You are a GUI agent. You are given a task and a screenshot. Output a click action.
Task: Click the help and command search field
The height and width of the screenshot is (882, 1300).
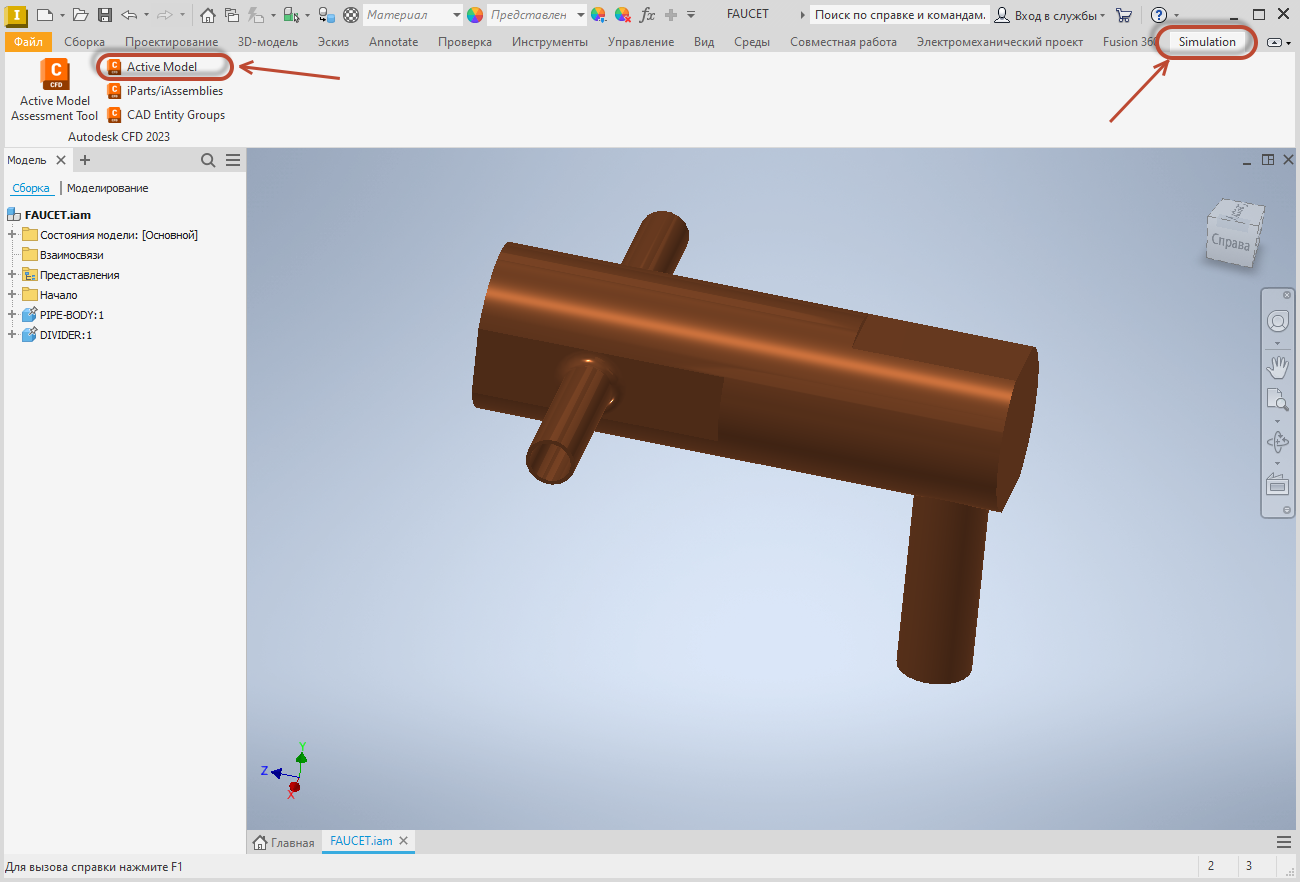(x=899, y=15)
